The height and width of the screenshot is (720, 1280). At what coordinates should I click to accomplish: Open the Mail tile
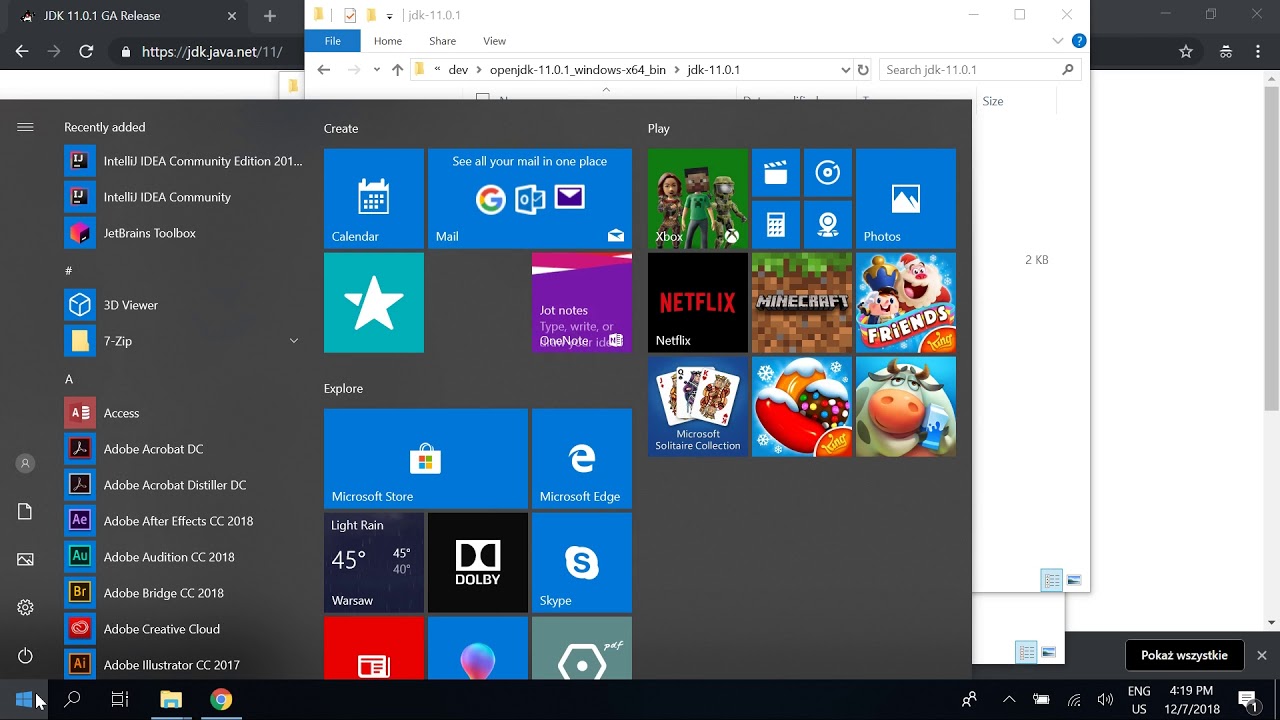tap(530, 198)
